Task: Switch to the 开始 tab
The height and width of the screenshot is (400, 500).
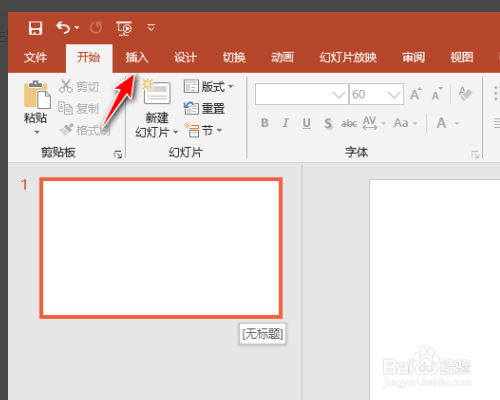Action: [x=89, y=57]
